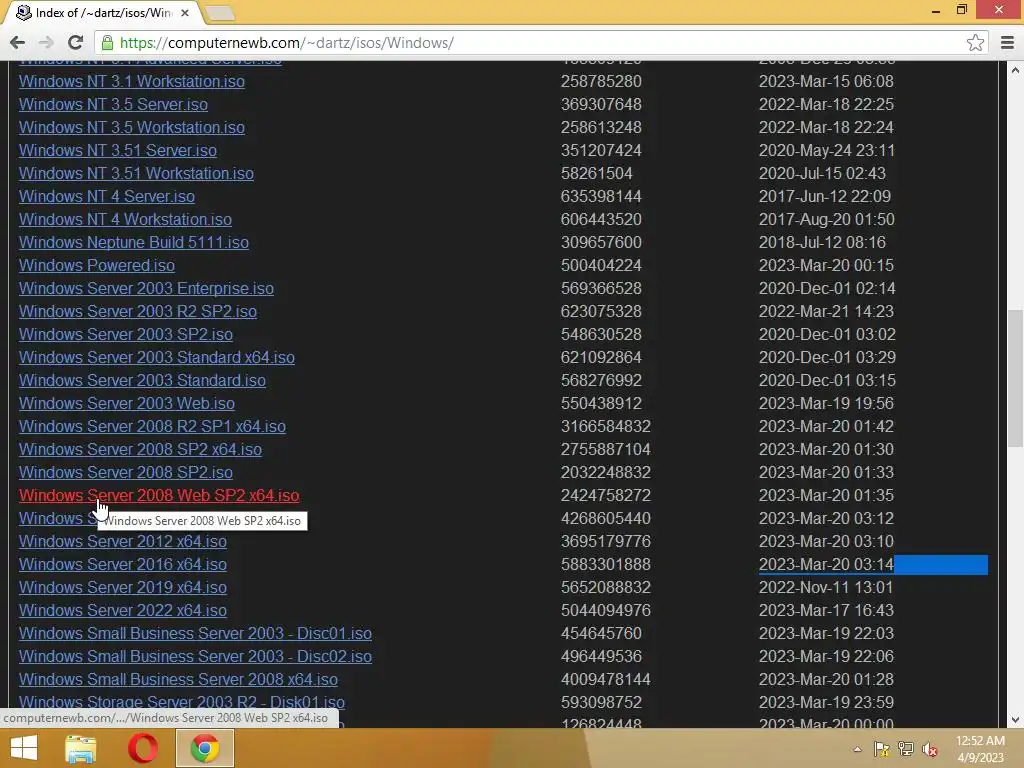Open the Chrome hamburger menu
Image resolution: width=1024 pixels, height=768 pixels.
1007,43
